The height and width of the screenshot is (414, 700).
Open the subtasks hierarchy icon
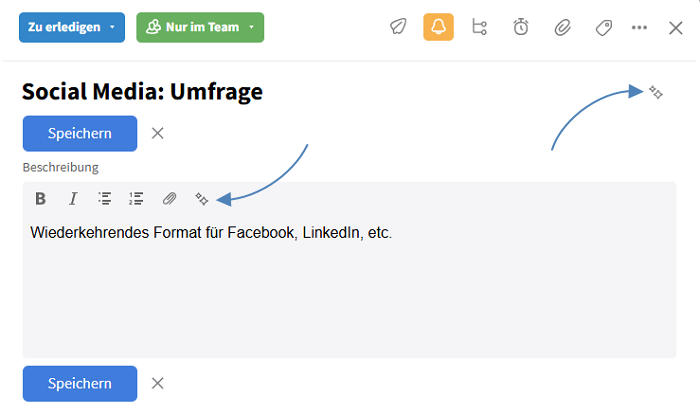[x=479, y=28]
